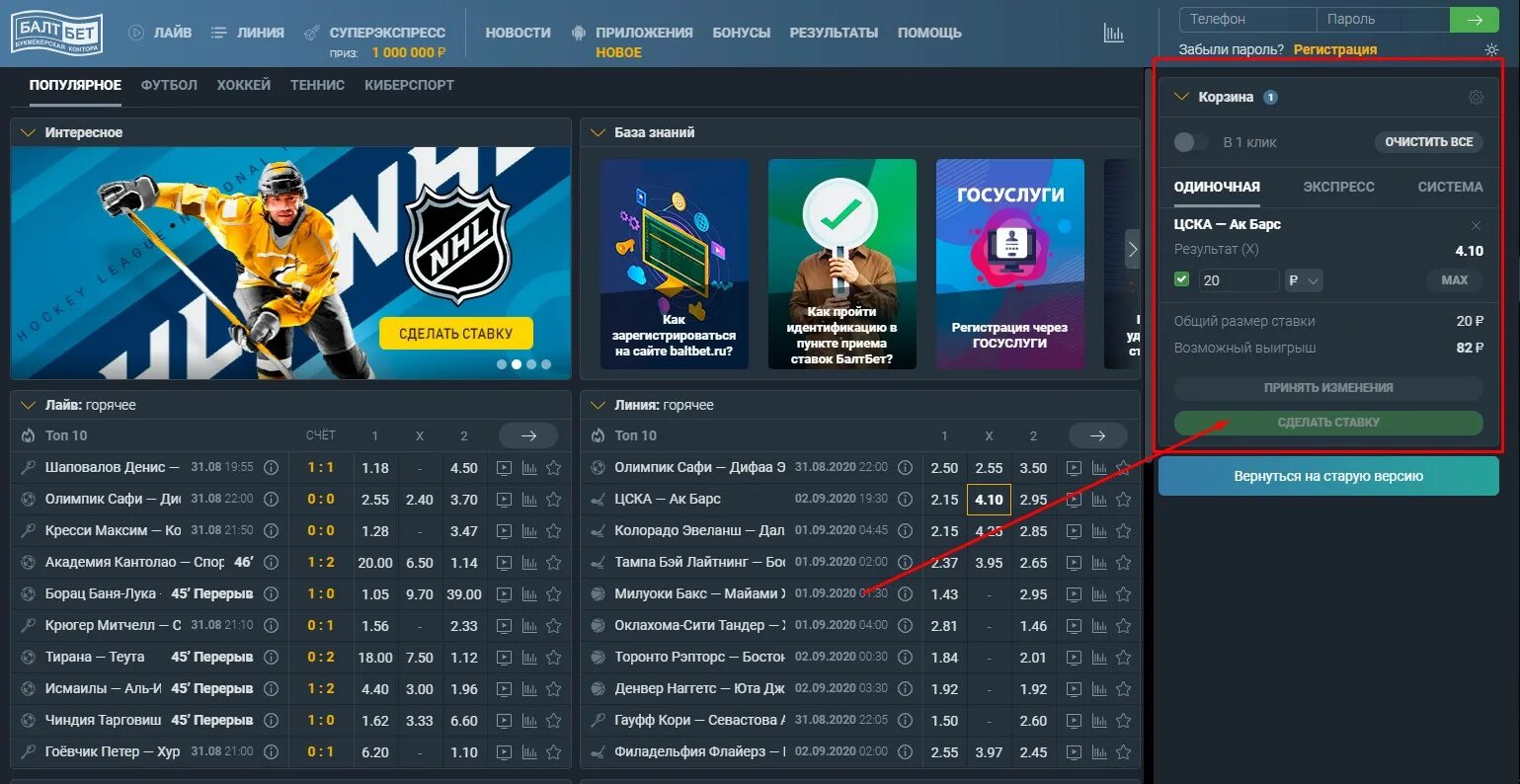Toggle light theme with the sun icon
This screenshot has height=784, width=1520.
(1491, 49)
